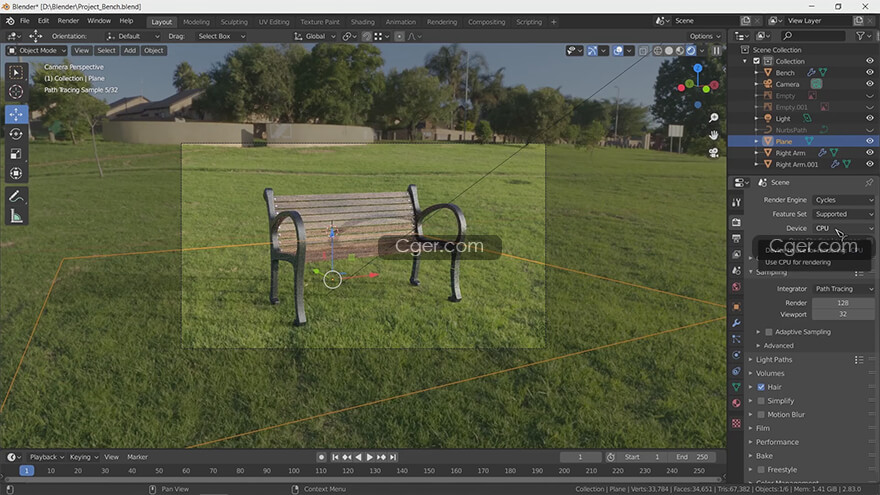
Task: Hide the Camera object in outliner
Action: pos(869,84)
